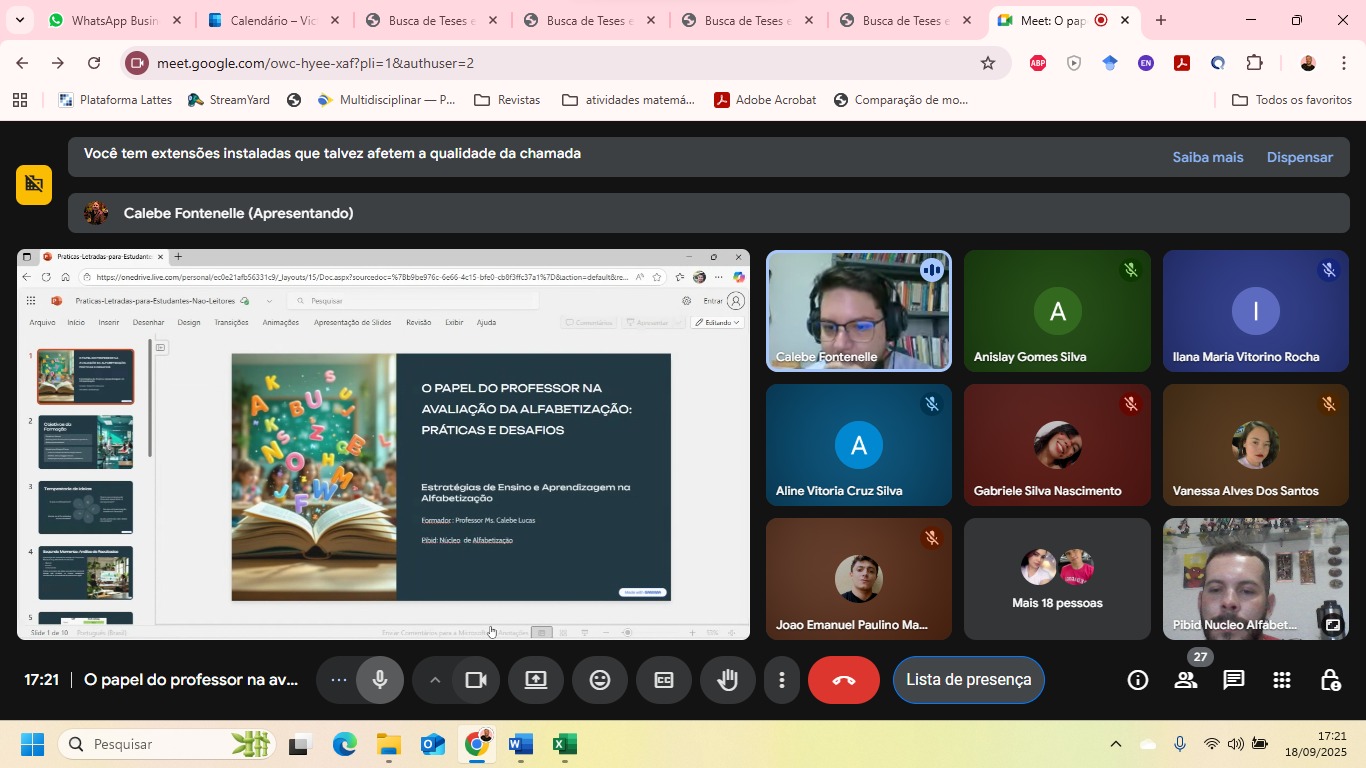
Task: Mute the microphone
Action: 380,680
